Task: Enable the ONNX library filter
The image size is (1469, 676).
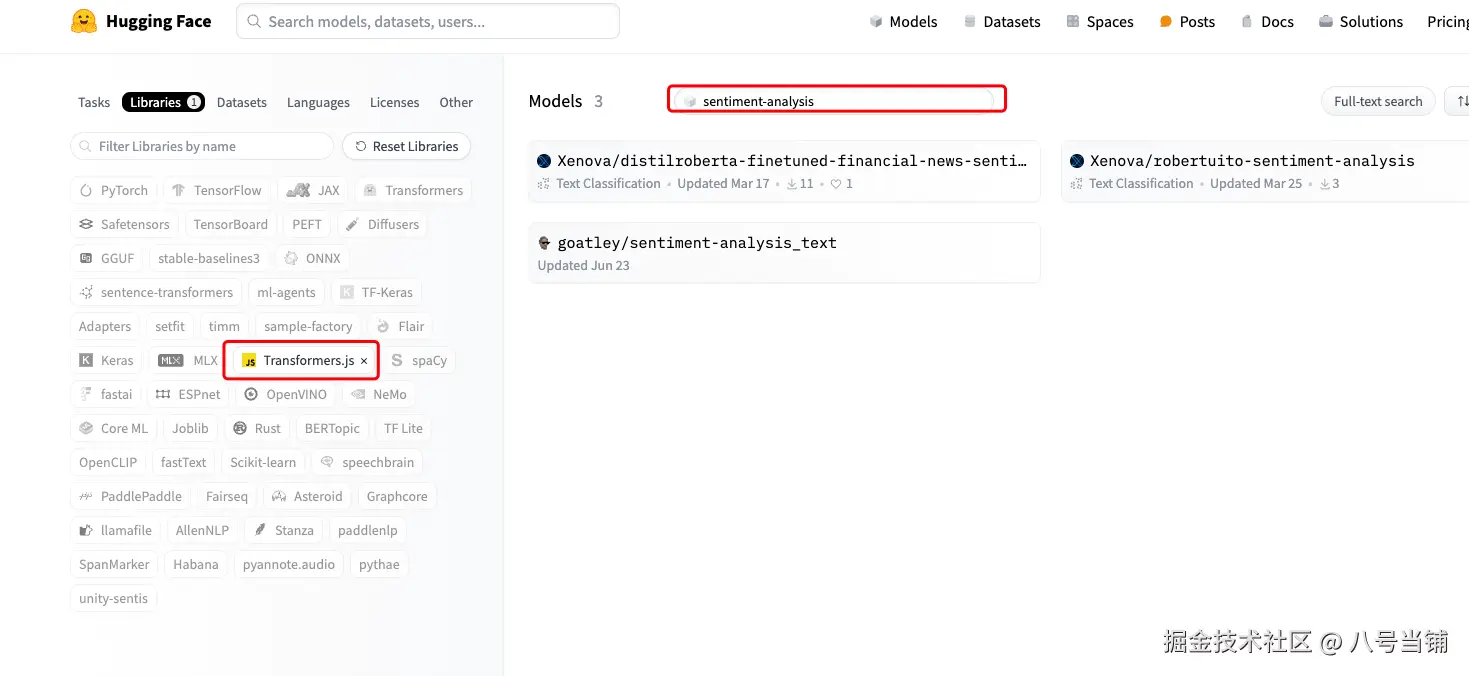Action: coord(312,258)
